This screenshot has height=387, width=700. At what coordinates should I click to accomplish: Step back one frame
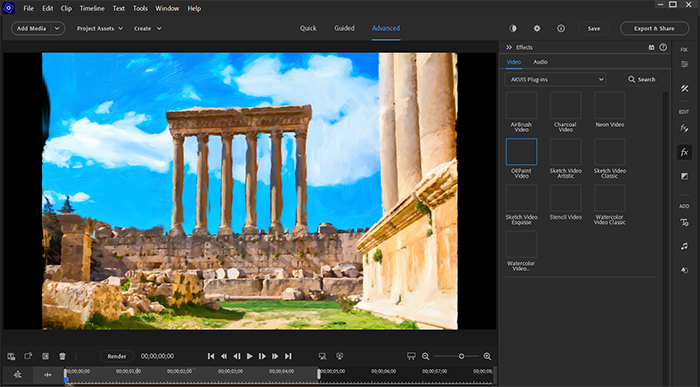237,356
